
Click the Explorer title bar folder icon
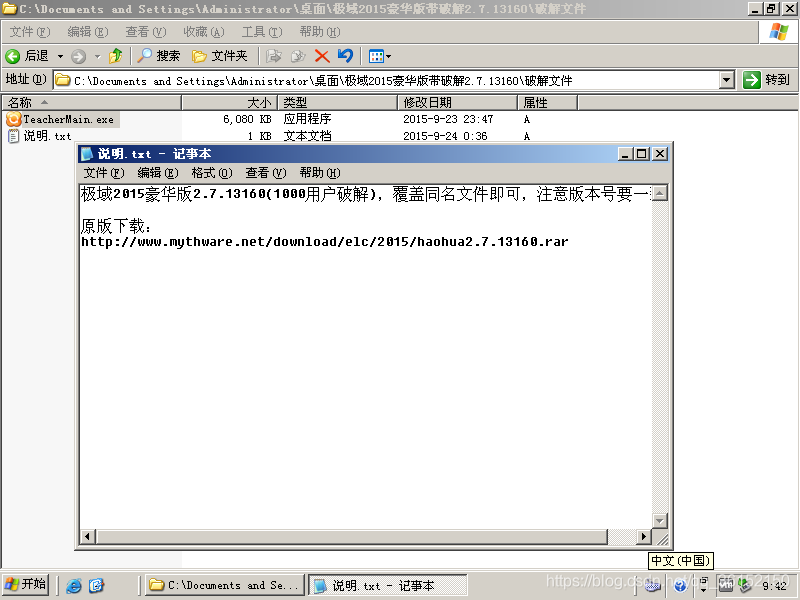9,9
